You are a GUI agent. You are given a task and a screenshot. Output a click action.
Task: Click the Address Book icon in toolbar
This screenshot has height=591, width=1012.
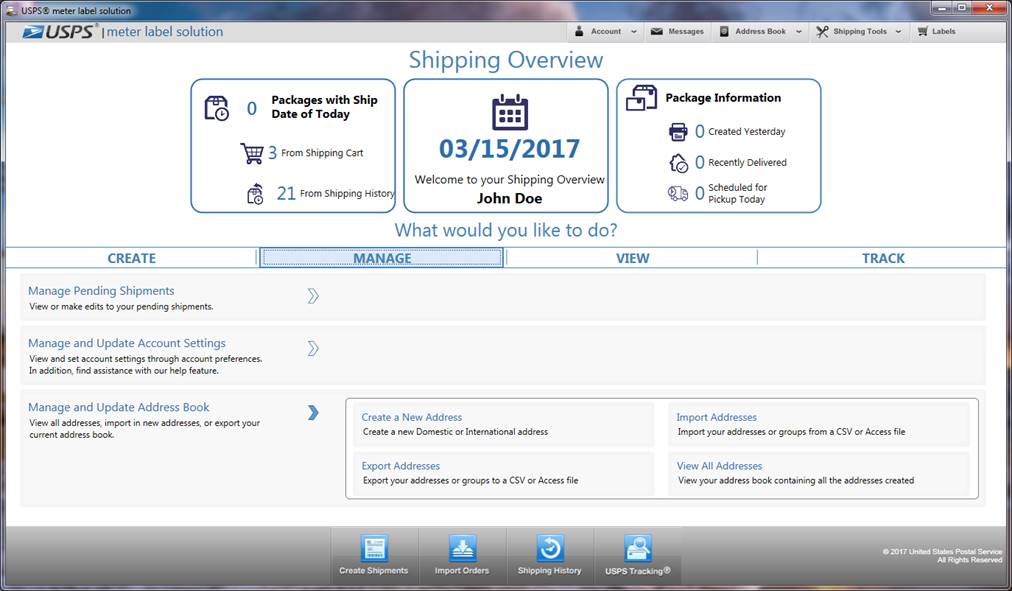(x=724, y=31)
